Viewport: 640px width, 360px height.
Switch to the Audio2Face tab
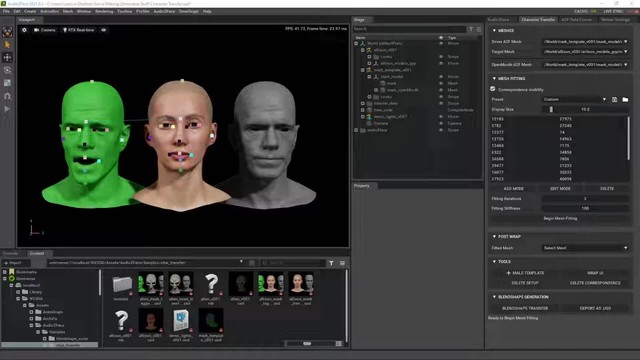[x=499, y=20]
